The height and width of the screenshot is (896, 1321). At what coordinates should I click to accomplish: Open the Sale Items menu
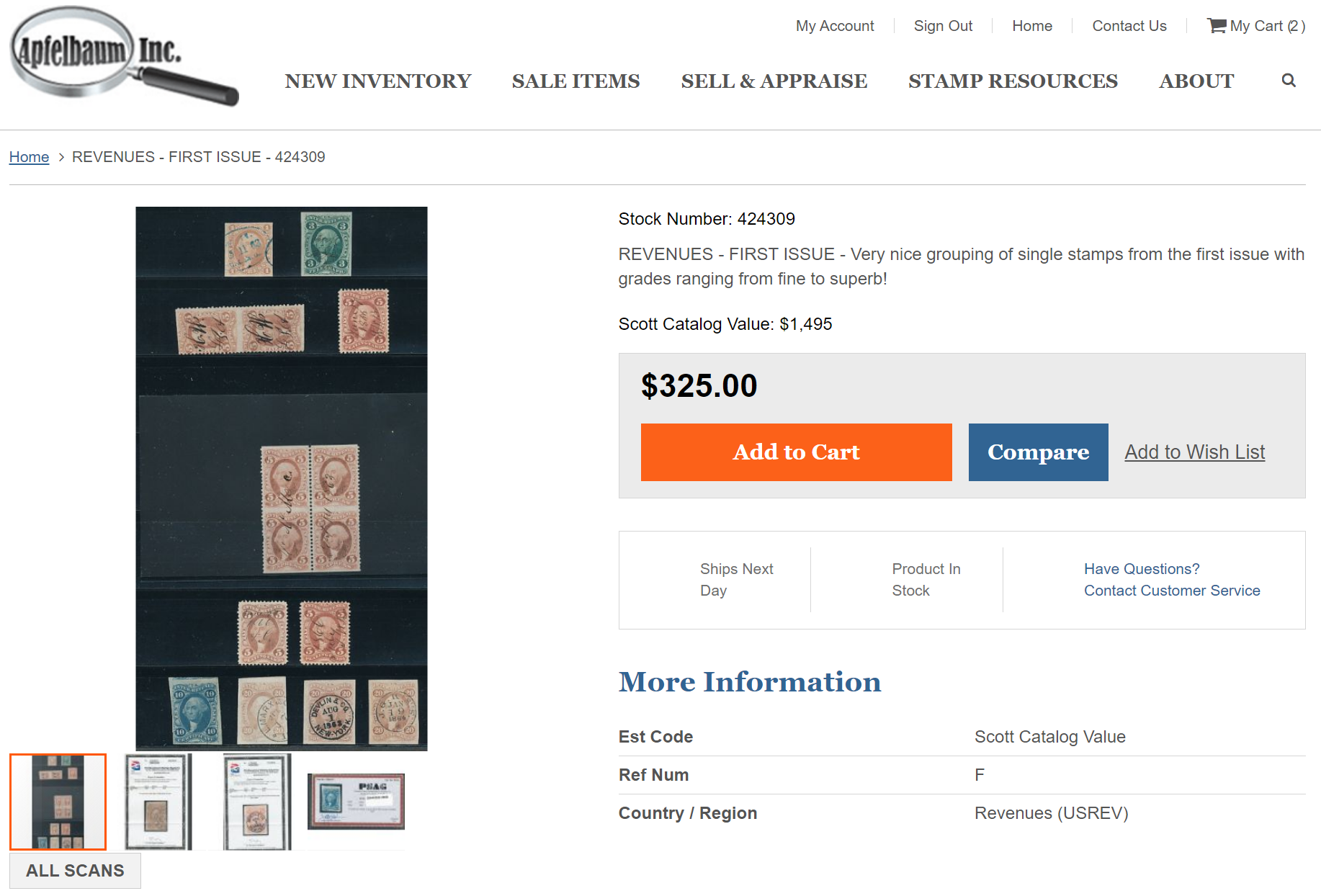[x=576, y=81]
